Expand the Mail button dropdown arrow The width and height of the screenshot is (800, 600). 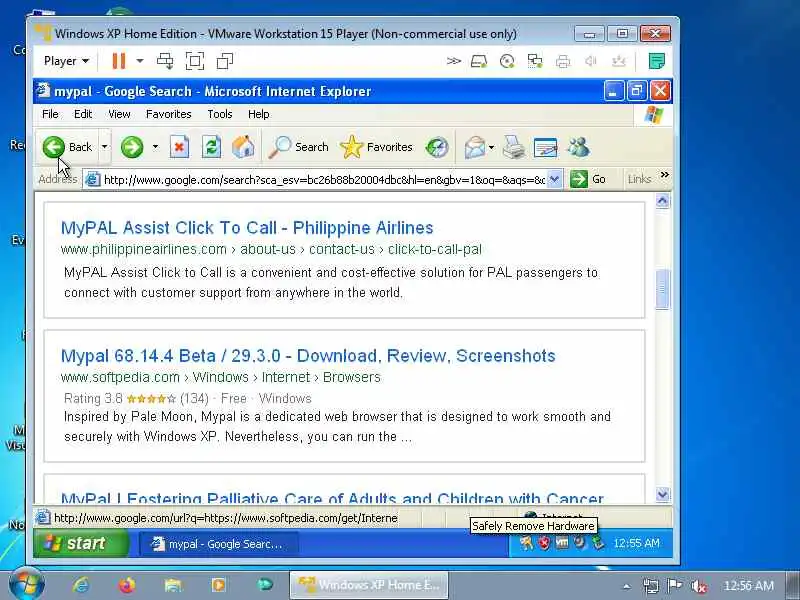(491, 147)
